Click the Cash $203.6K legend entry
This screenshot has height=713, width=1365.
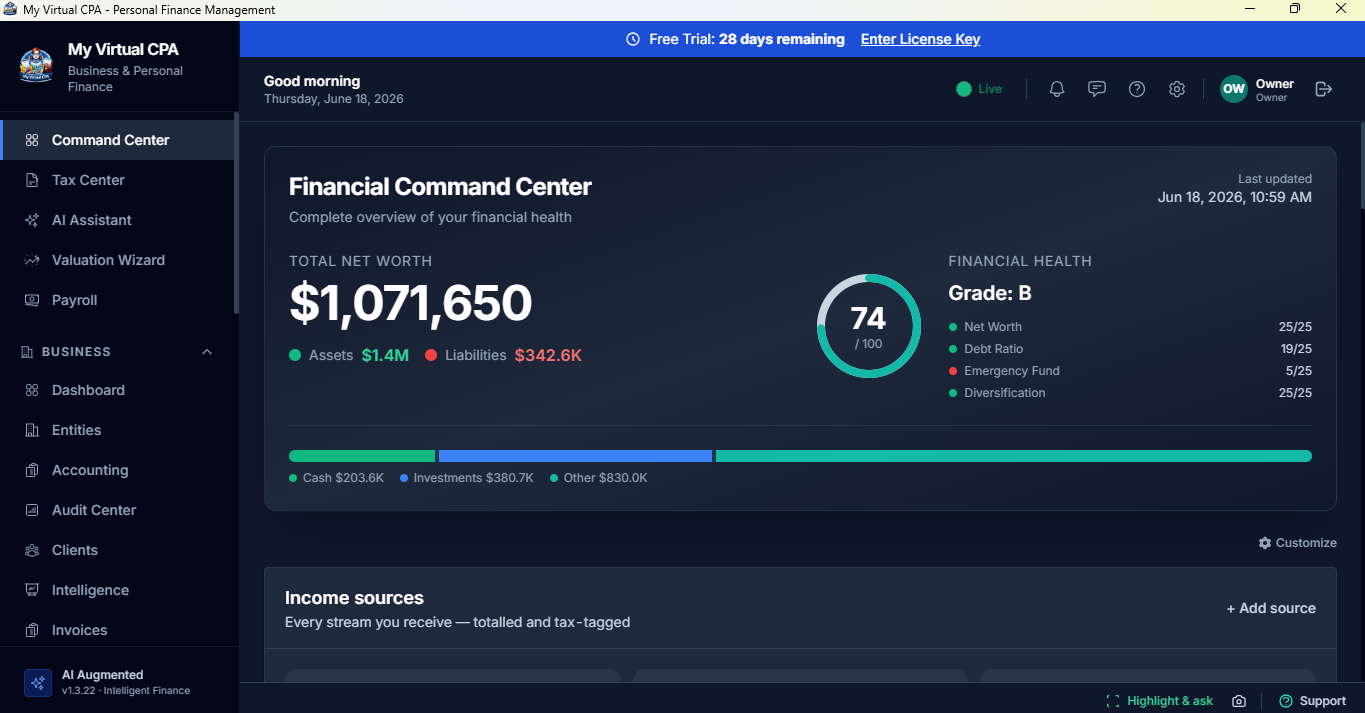pos(336,478)
